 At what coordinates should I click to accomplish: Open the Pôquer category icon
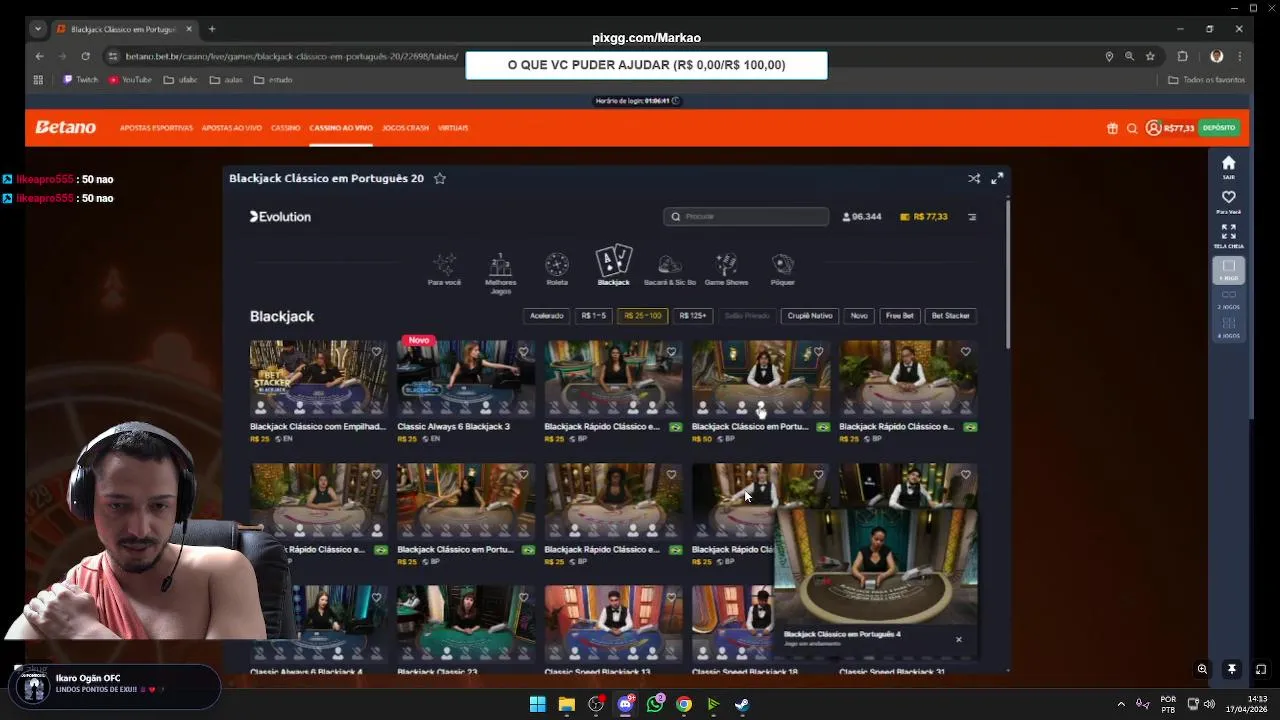pos(783,268)
